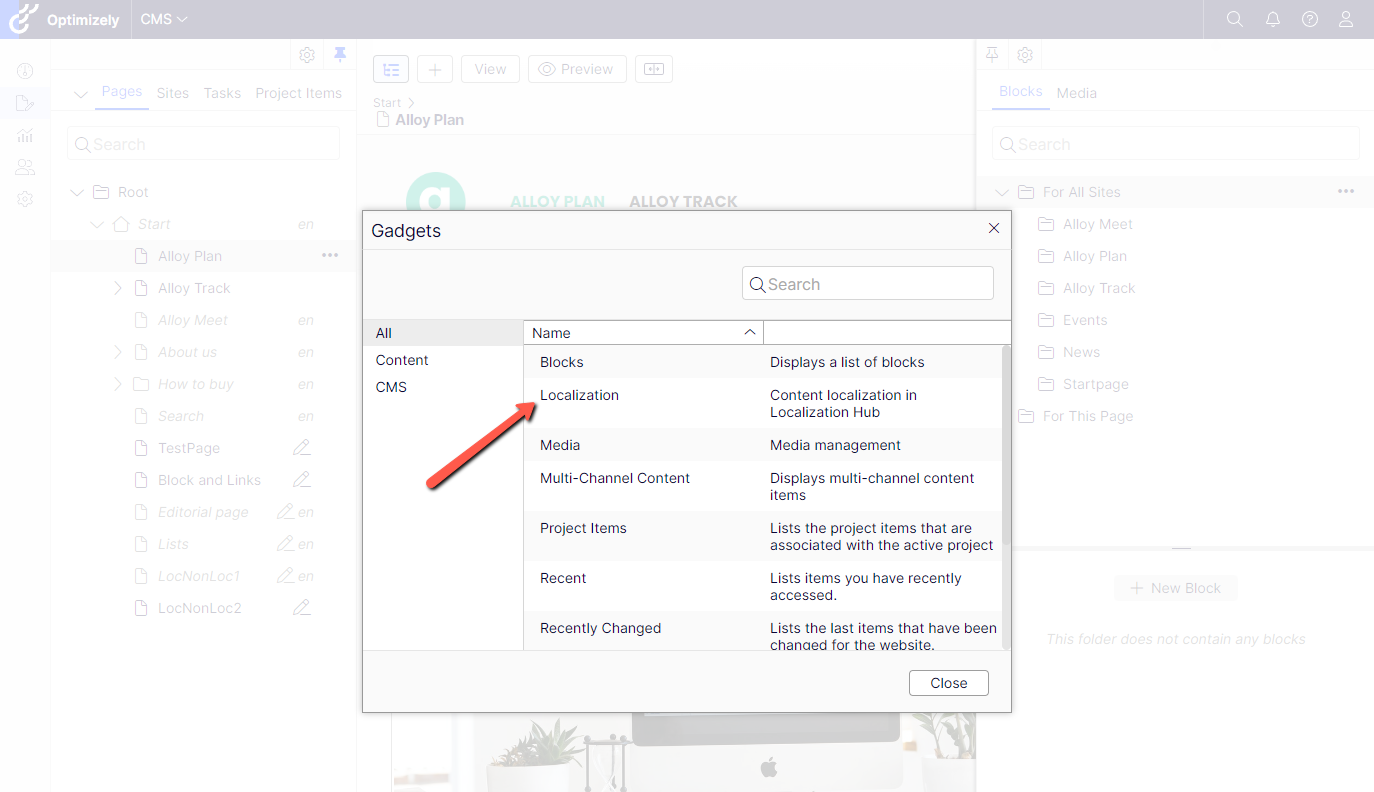Open the CMS product switcher dropdown

pos(164,19)
